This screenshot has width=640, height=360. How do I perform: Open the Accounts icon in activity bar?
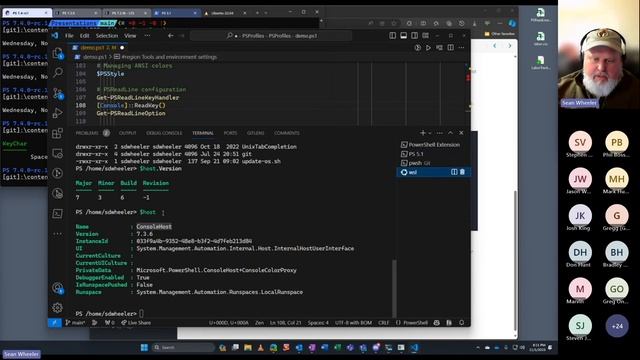58,288
